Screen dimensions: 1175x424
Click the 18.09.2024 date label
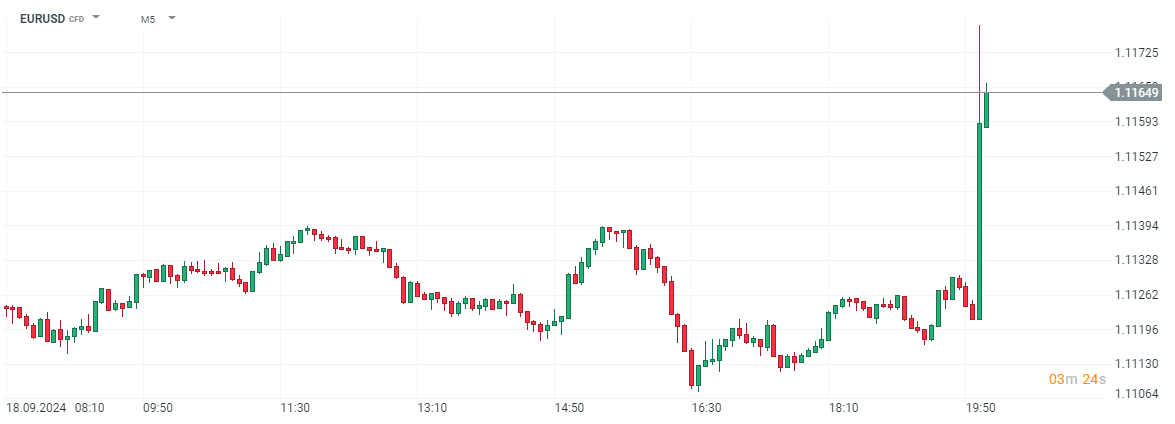click(35, 408)
